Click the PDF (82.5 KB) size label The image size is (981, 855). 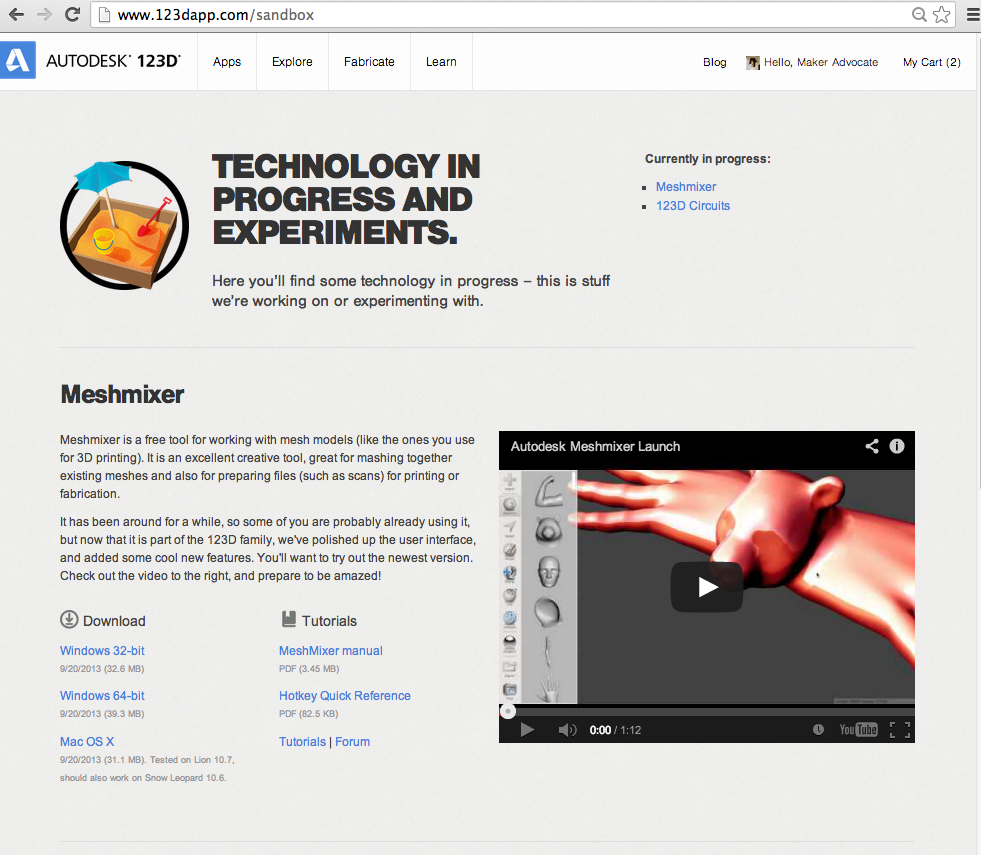(x=308, y=714)
